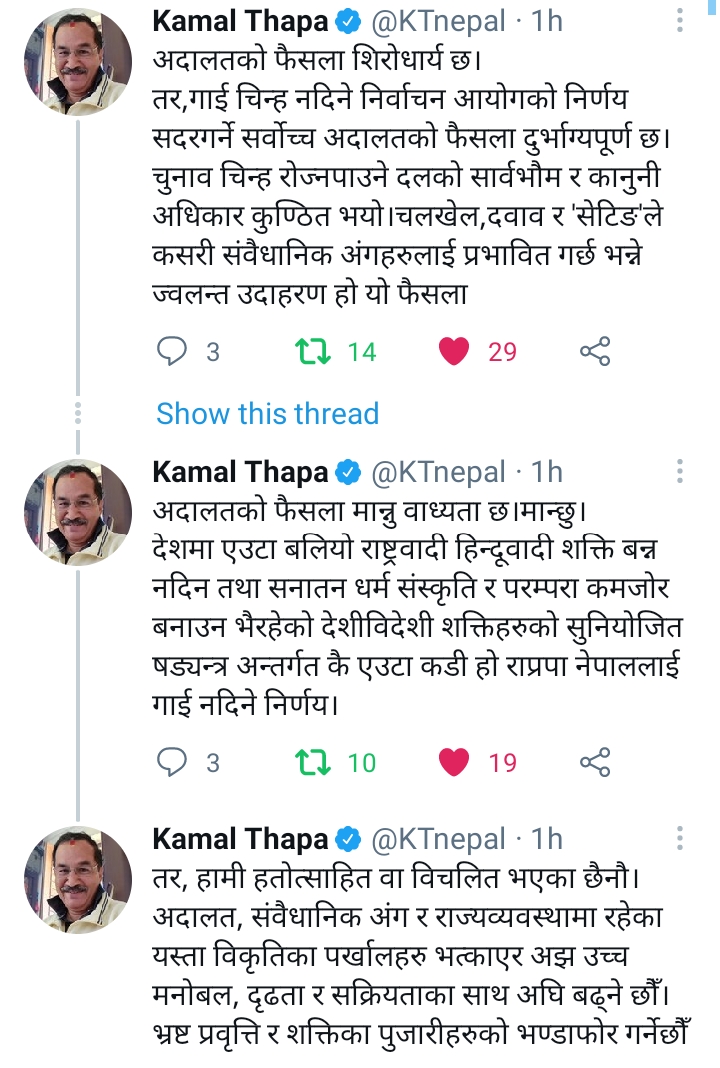Like the first tweet with 29 likes
This screenshot has width=720, height=1068.
[x=455, y=351]
